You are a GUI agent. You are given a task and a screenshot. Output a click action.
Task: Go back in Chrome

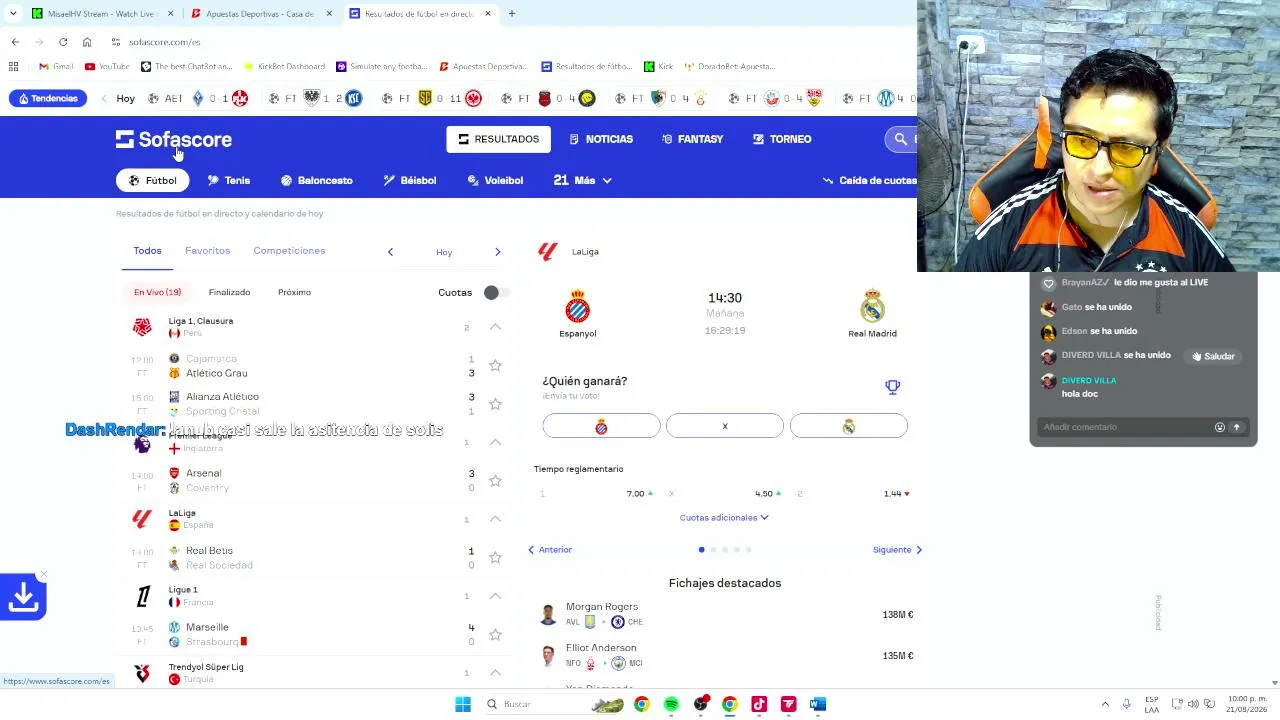pos(15,42)
